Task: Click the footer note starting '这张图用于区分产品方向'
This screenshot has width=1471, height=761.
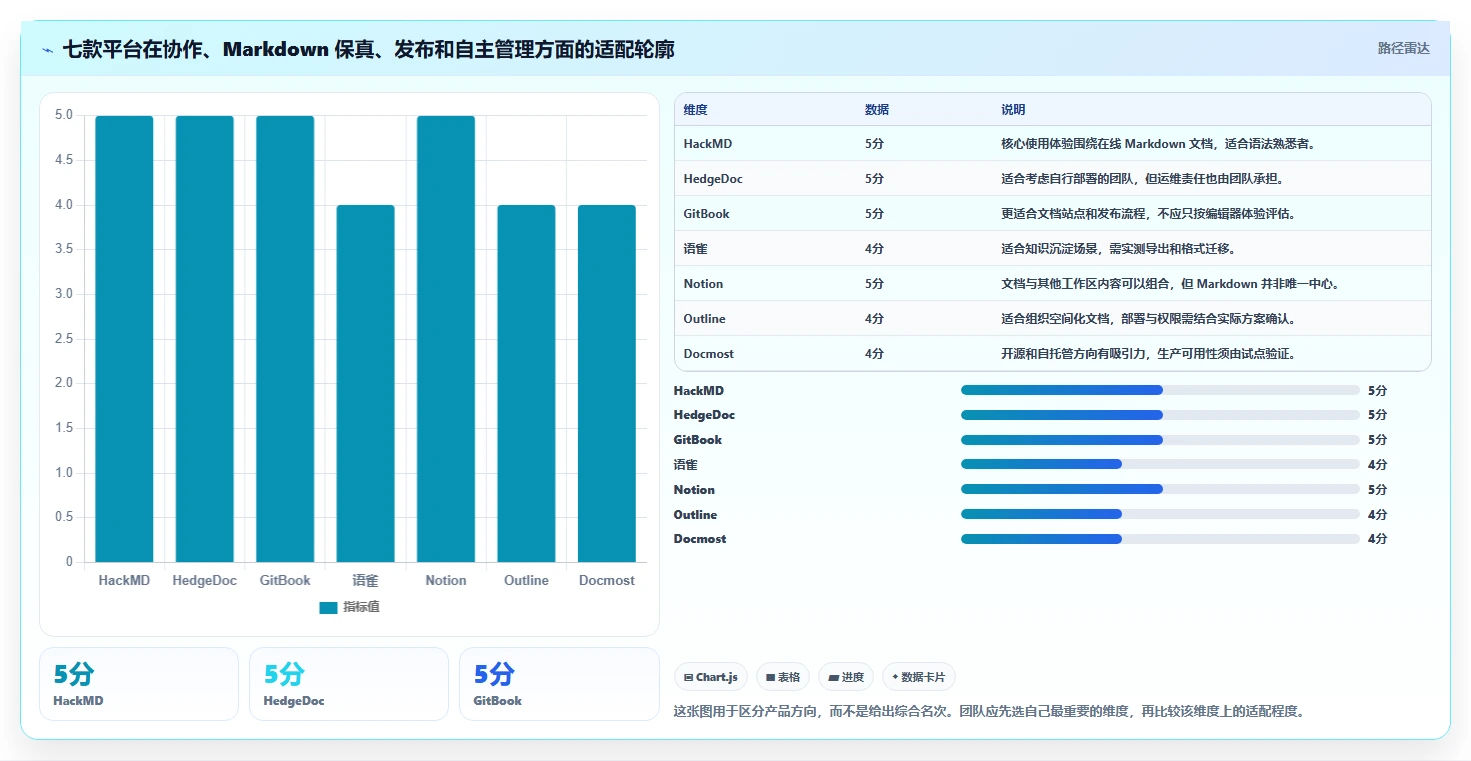Action: click(x=990, y=711)
